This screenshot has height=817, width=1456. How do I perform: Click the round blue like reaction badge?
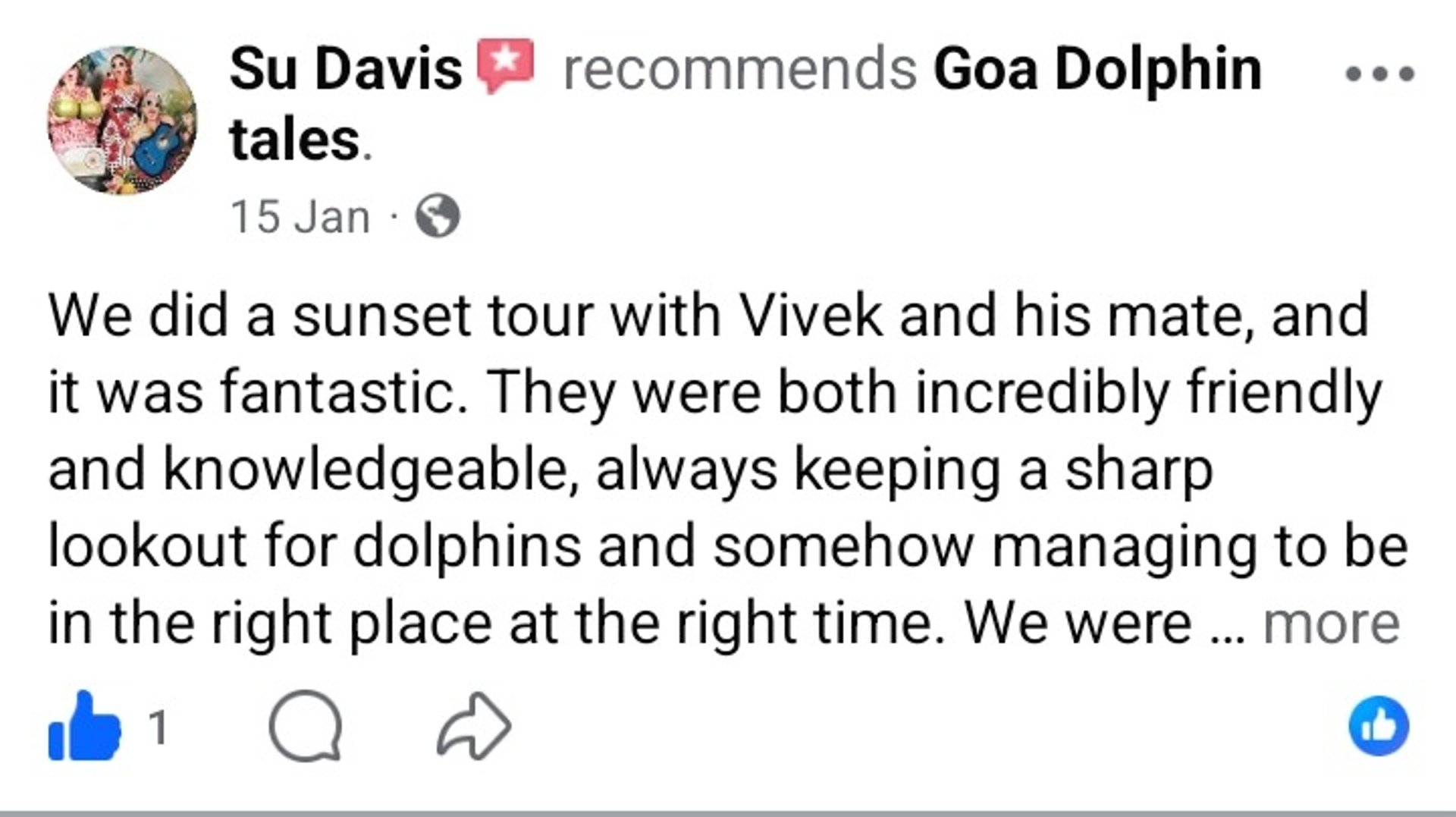tap(1379, 726)
